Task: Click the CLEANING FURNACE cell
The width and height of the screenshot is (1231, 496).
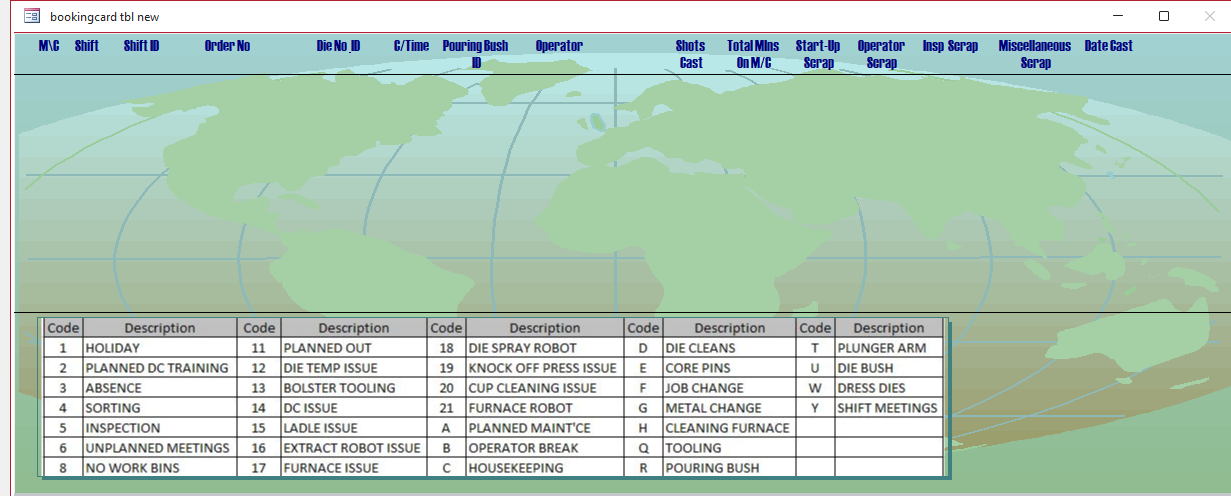Action: [729, 428]
